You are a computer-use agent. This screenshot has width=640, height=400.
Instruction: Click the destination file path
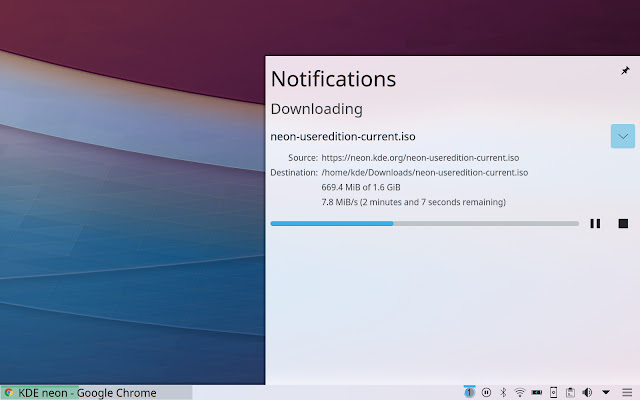424,173
